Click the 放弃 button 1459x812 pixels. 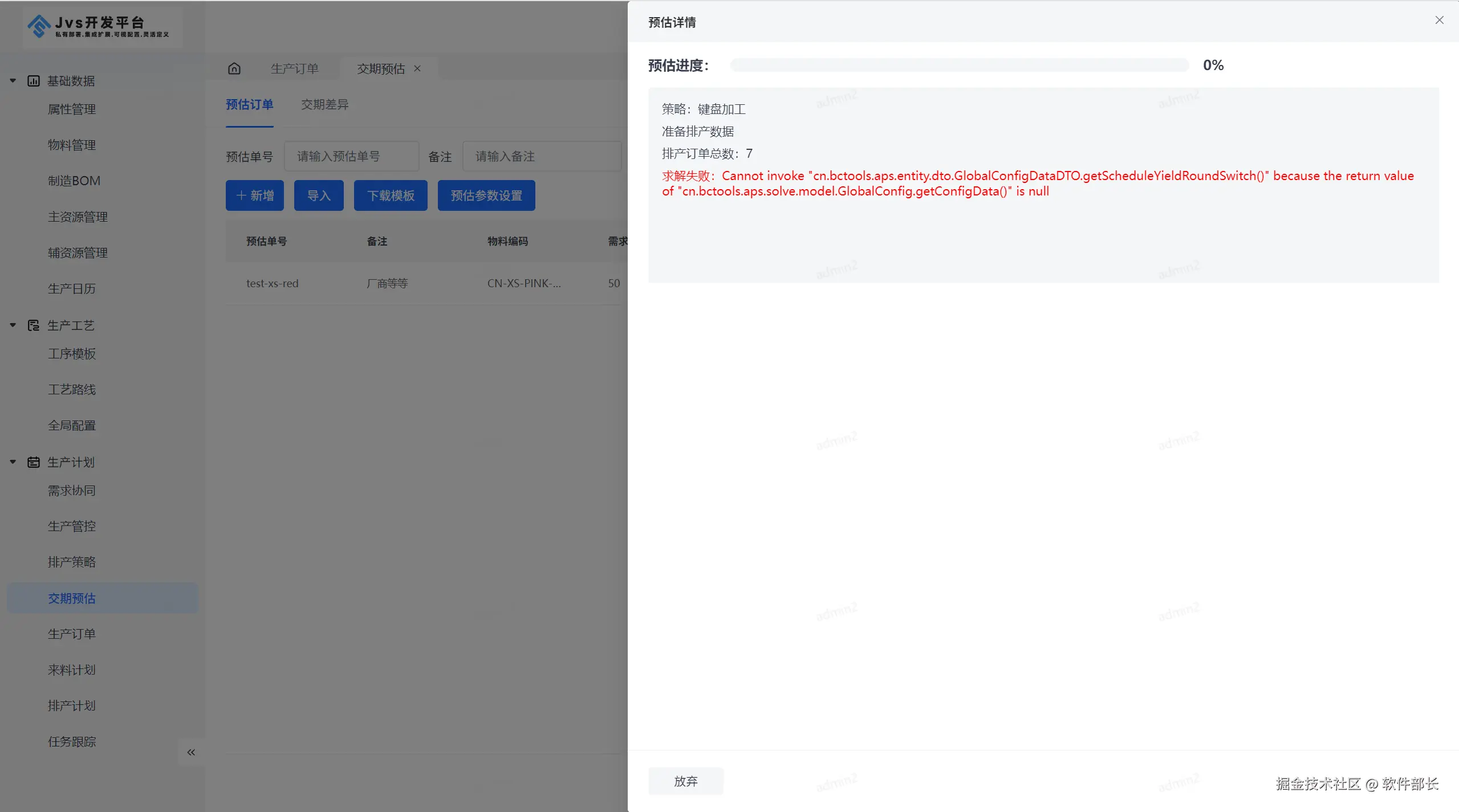(x=685, y=781)
